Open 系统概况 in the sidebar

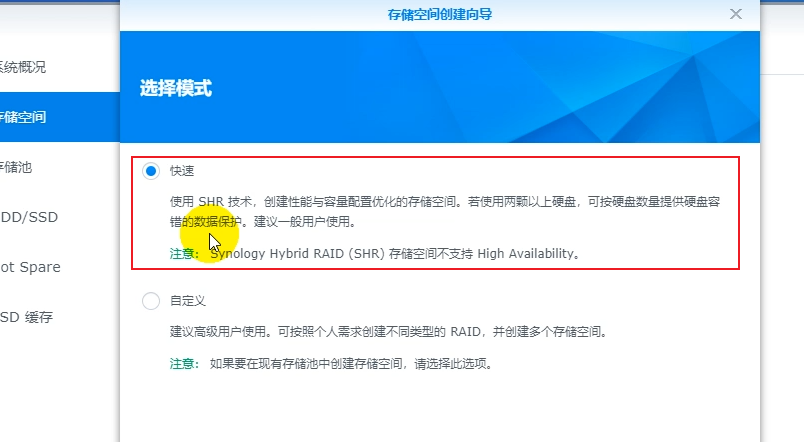(x=23, y=67)
